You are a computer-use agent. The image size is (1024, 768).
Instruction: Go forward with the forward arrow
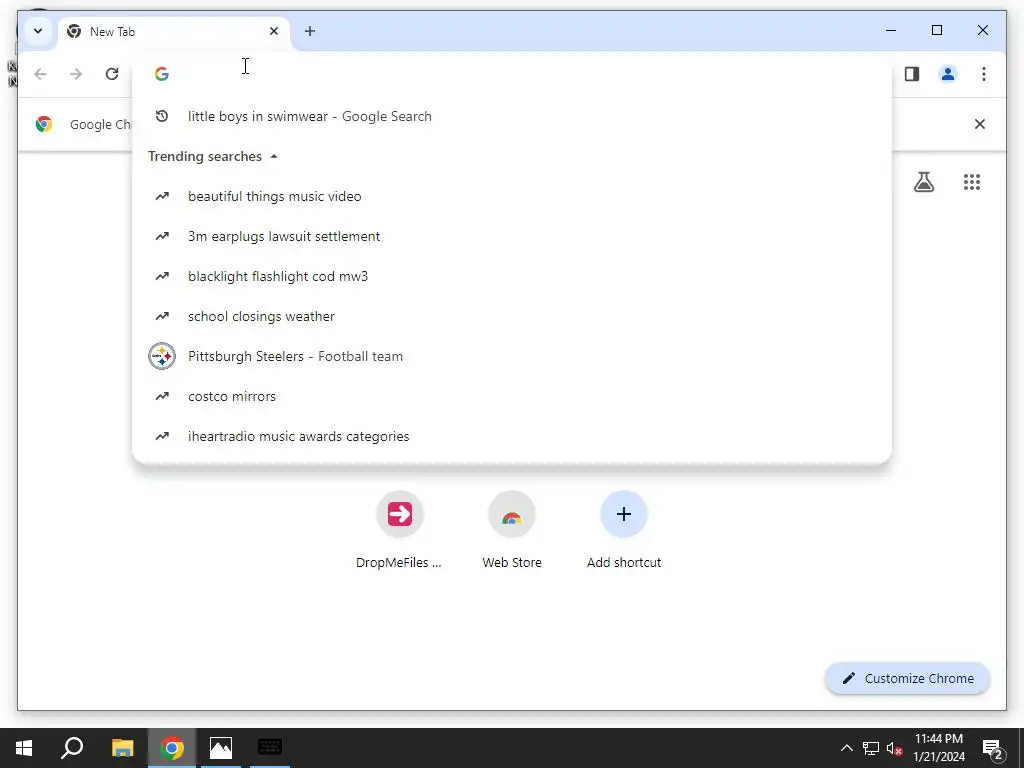click(76, 74)
